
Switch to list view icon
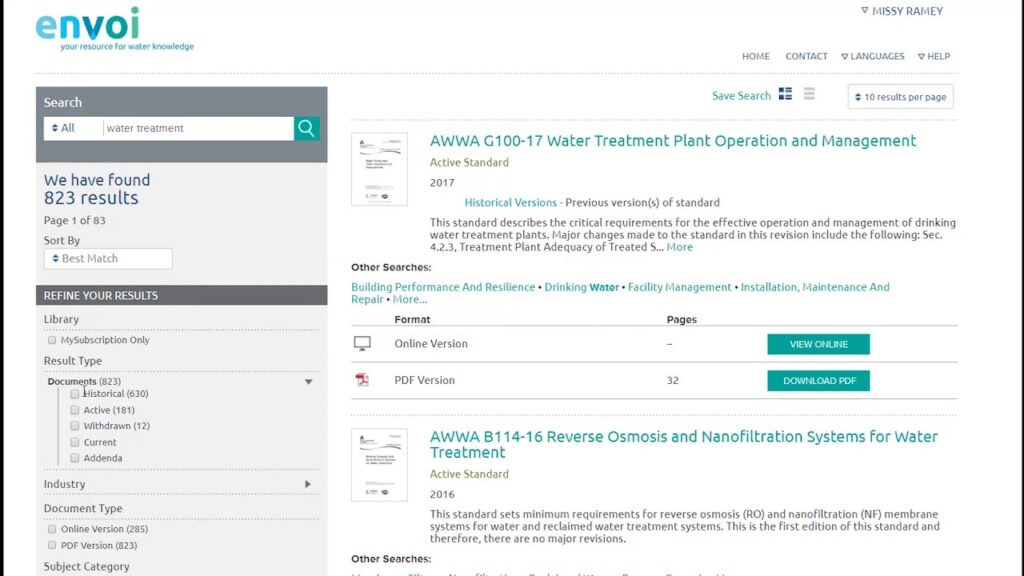pyautogui.click(x=809, y=94)
